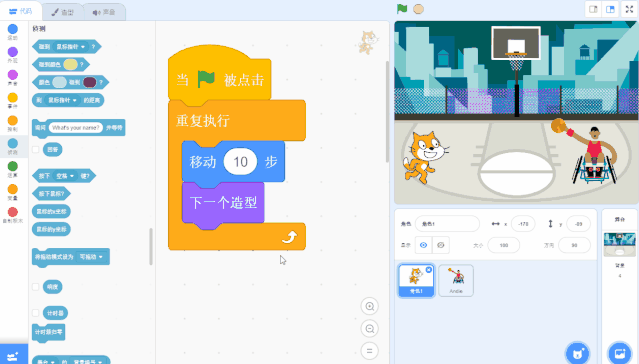This screenshot has width=639, height=364.
Task: Open 舞台 dropdown in bottom palette block
Action: click(x=46, y=362)
